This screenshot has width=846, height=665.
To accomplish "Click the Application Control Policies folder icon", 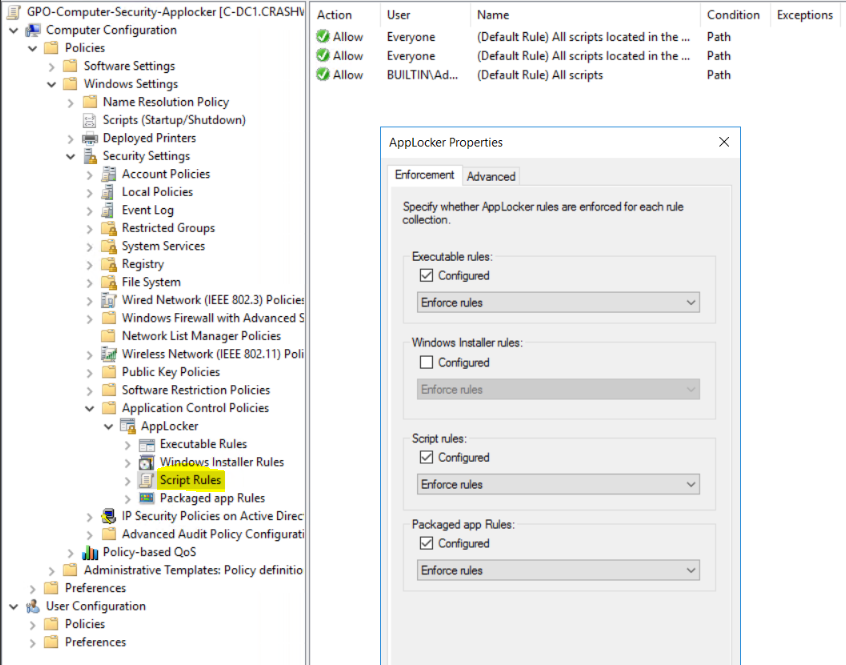I will pos(108,408).
